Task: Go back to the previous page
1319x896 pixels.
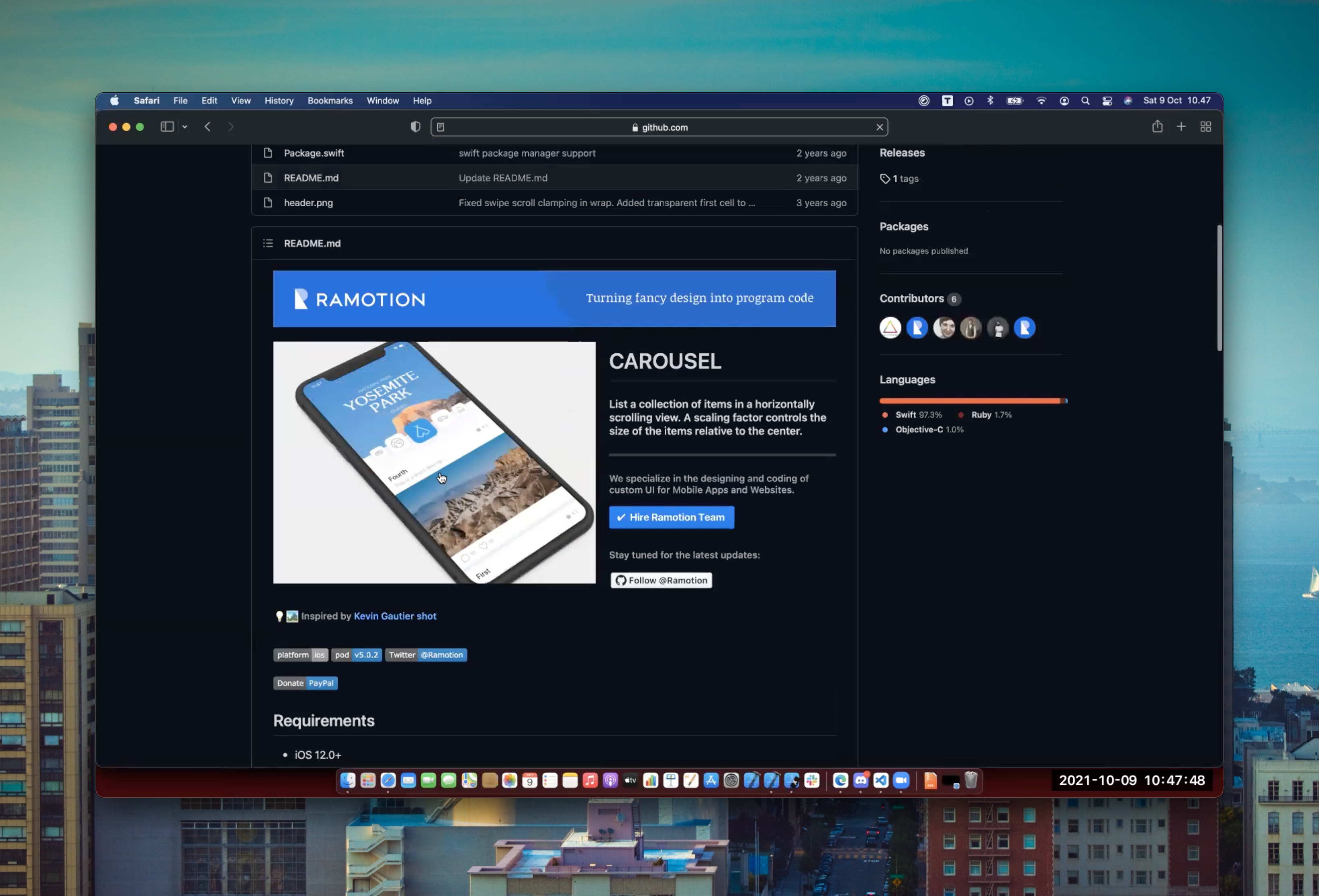Action: pos(208,127)
